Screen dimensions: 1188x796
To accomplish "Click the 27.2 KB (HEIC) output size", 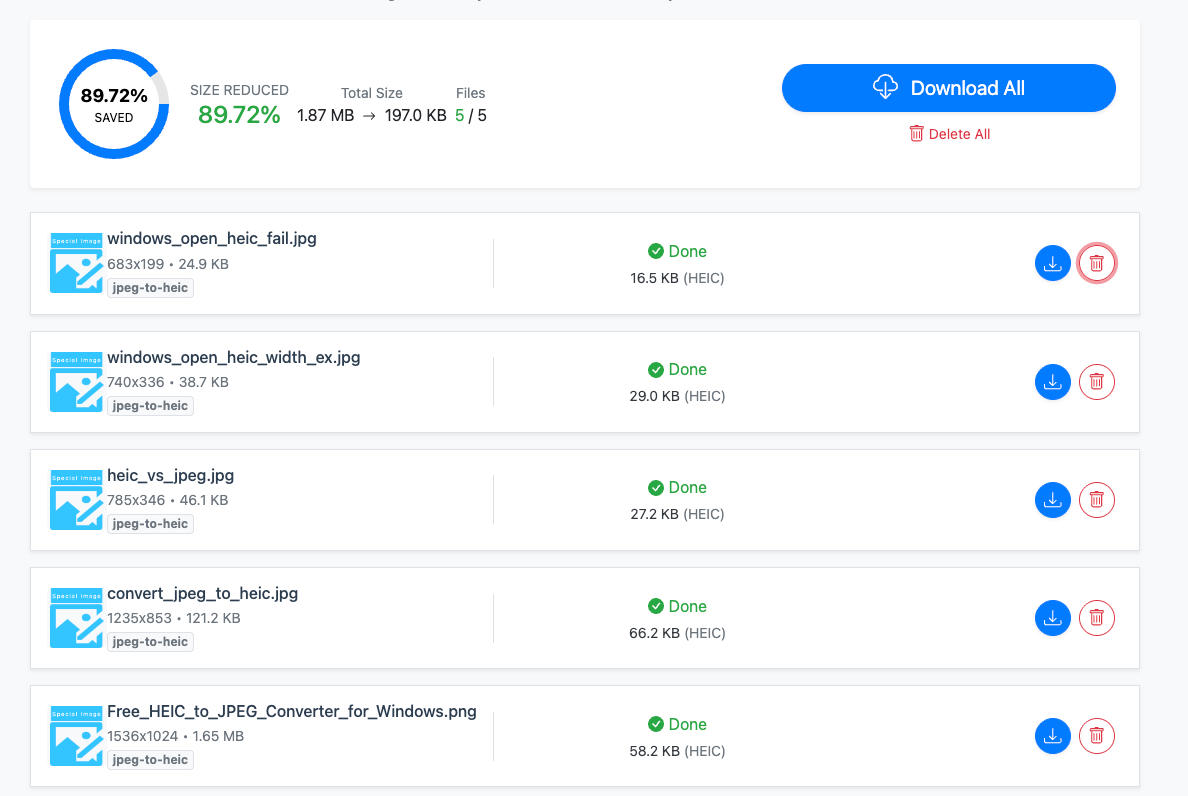I will [x=677, y=514].
